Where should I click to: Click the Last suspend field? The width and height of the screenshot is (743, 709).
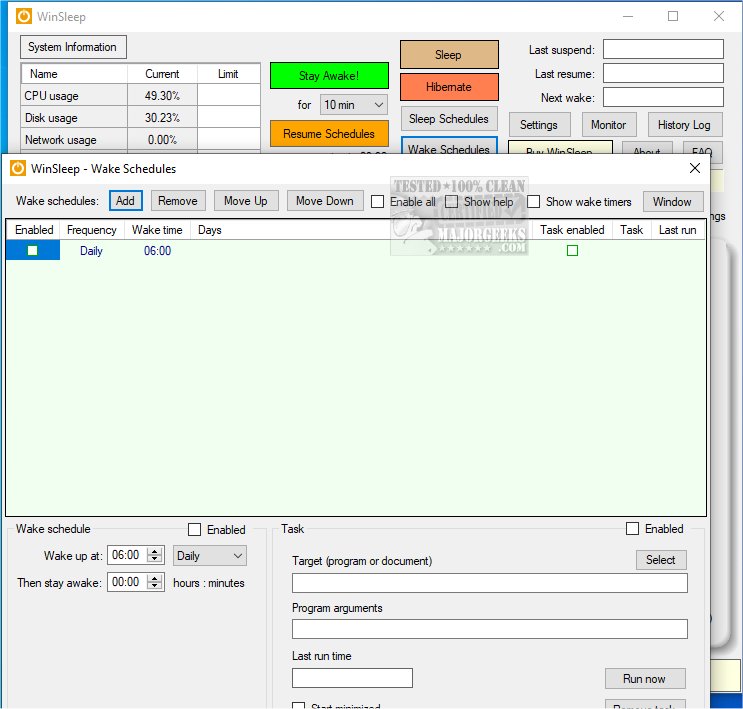click(663, 49)
